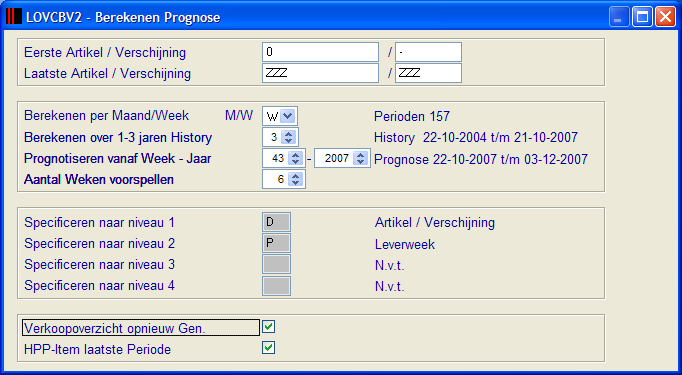Click the Eerste Artikel input field
Screen dimensions: 682x375
[x=321, y=52]
